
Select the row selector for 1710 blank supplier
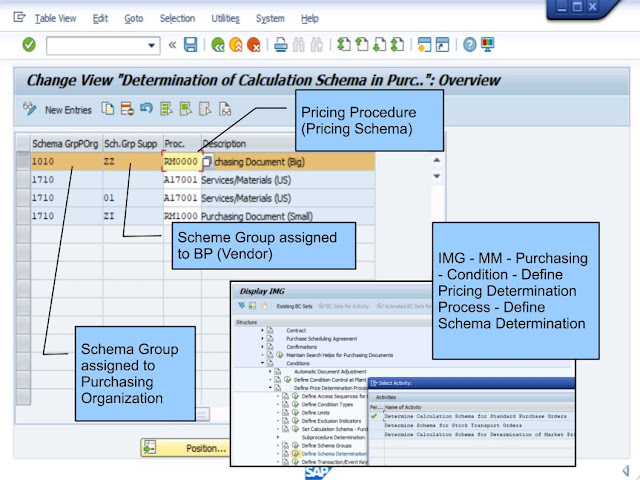(23, 180)
